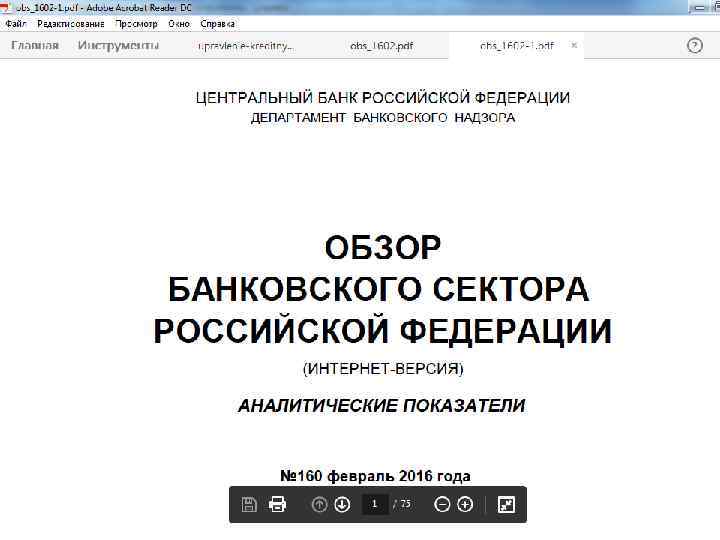
Task: Go to previous page arrow
Action: (x=319, y=505)
